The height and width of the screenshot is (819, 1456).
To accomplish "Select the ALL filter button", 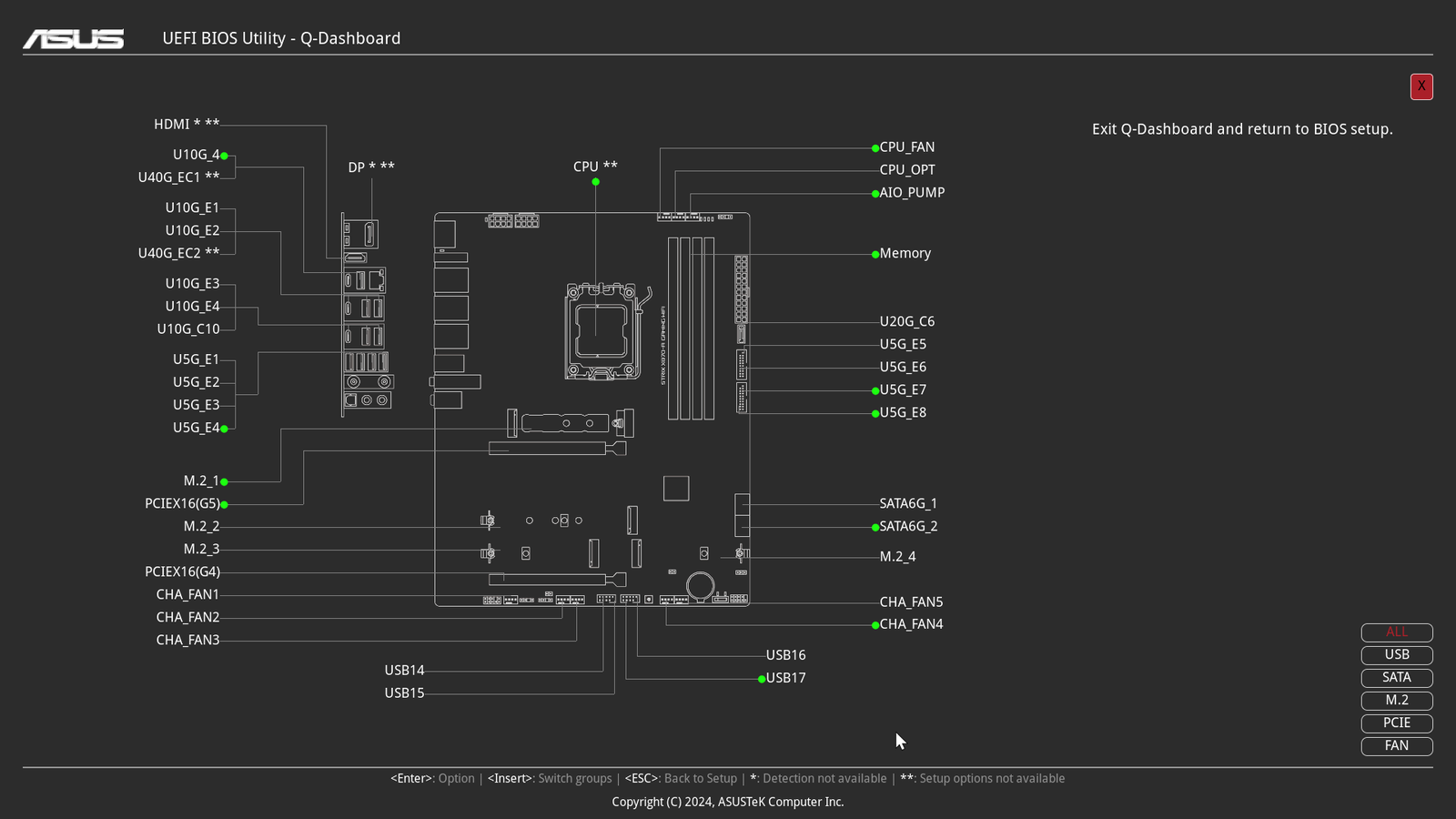I will (x=1397, y=632).
